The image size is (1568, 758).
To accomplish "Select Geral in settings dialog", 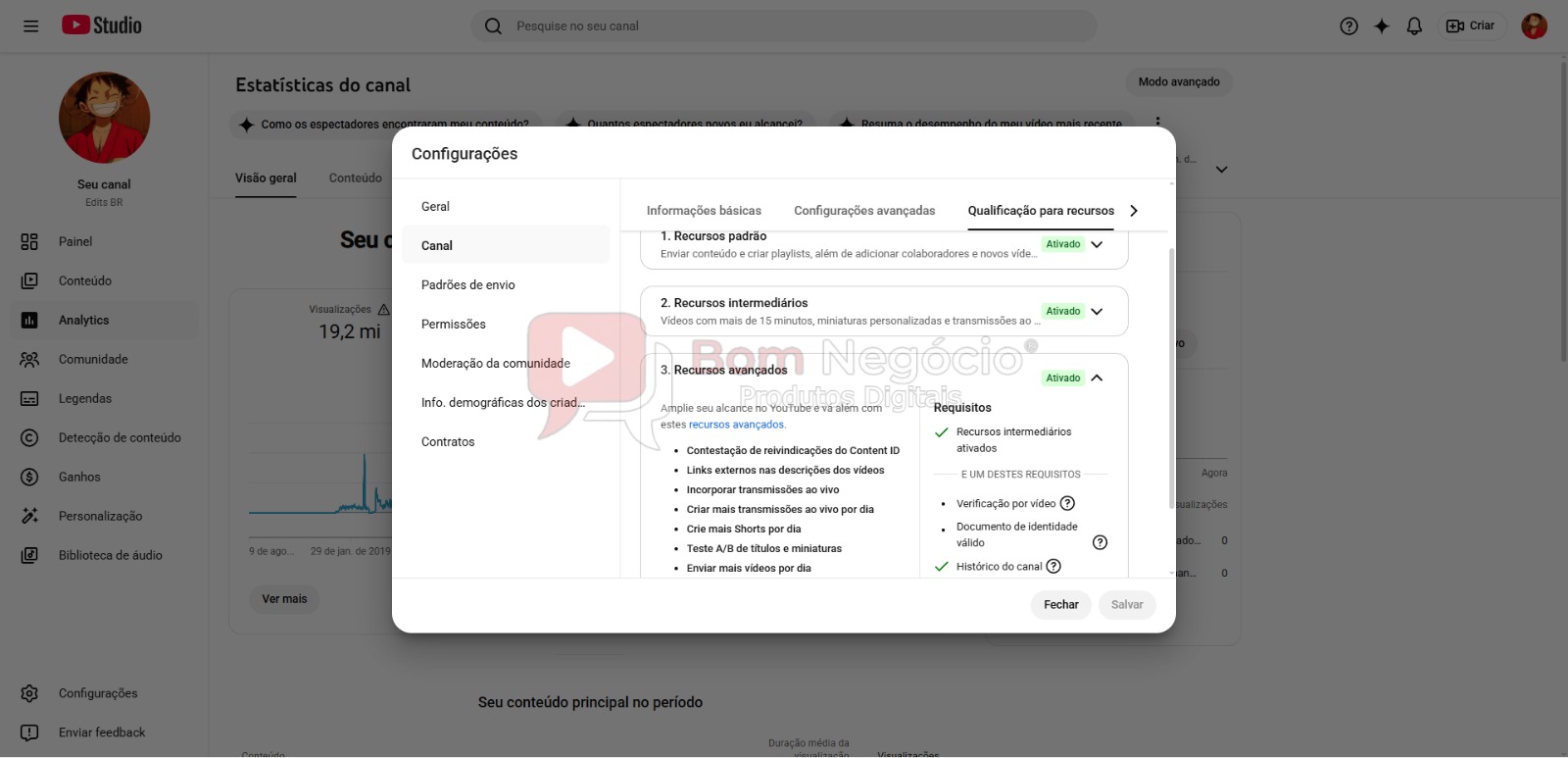I will 506,206.
